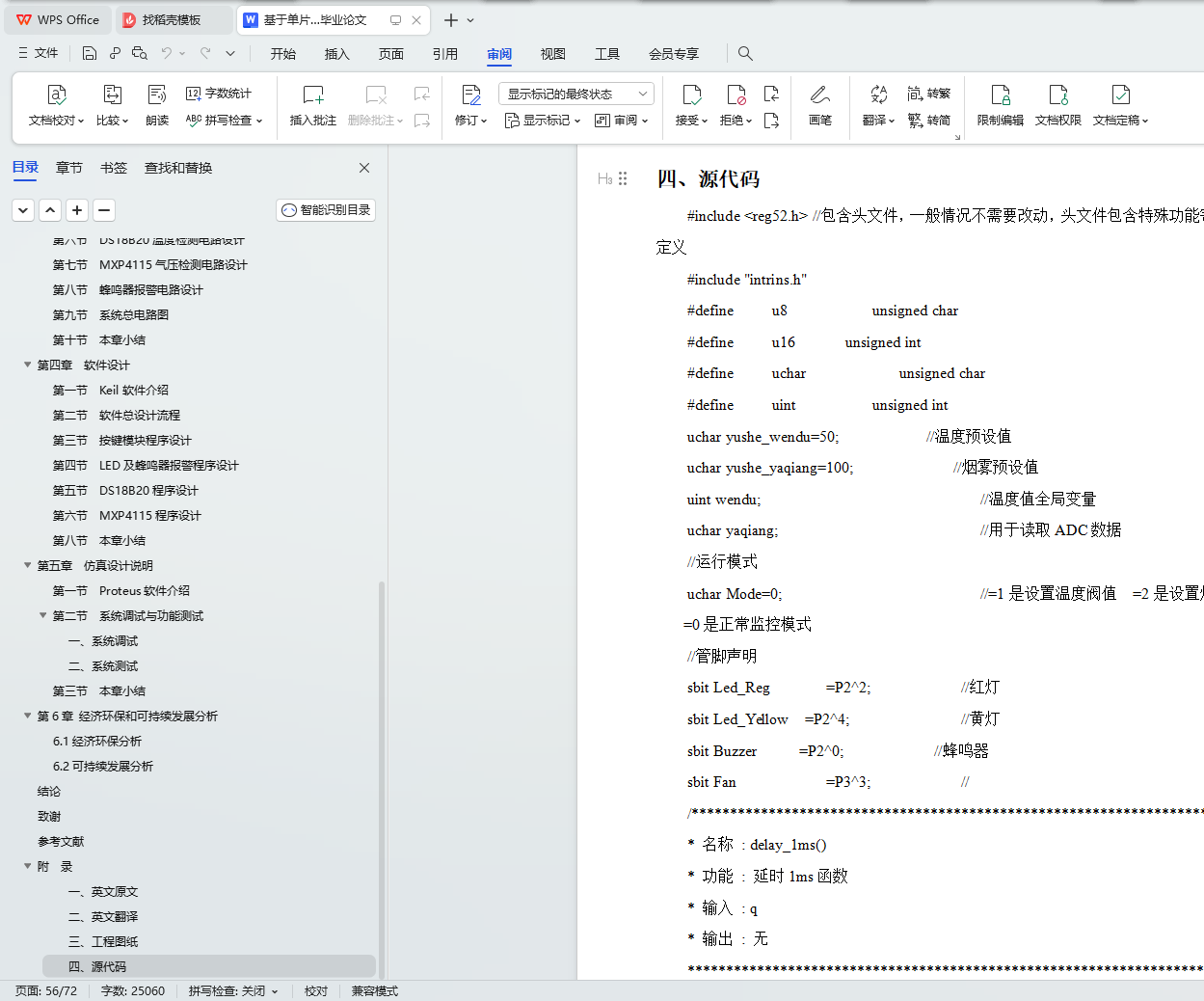Switch to 书签 tab in navigation pane
This screenshot has width=1204, height=1001.
click(x=114, y=168)
